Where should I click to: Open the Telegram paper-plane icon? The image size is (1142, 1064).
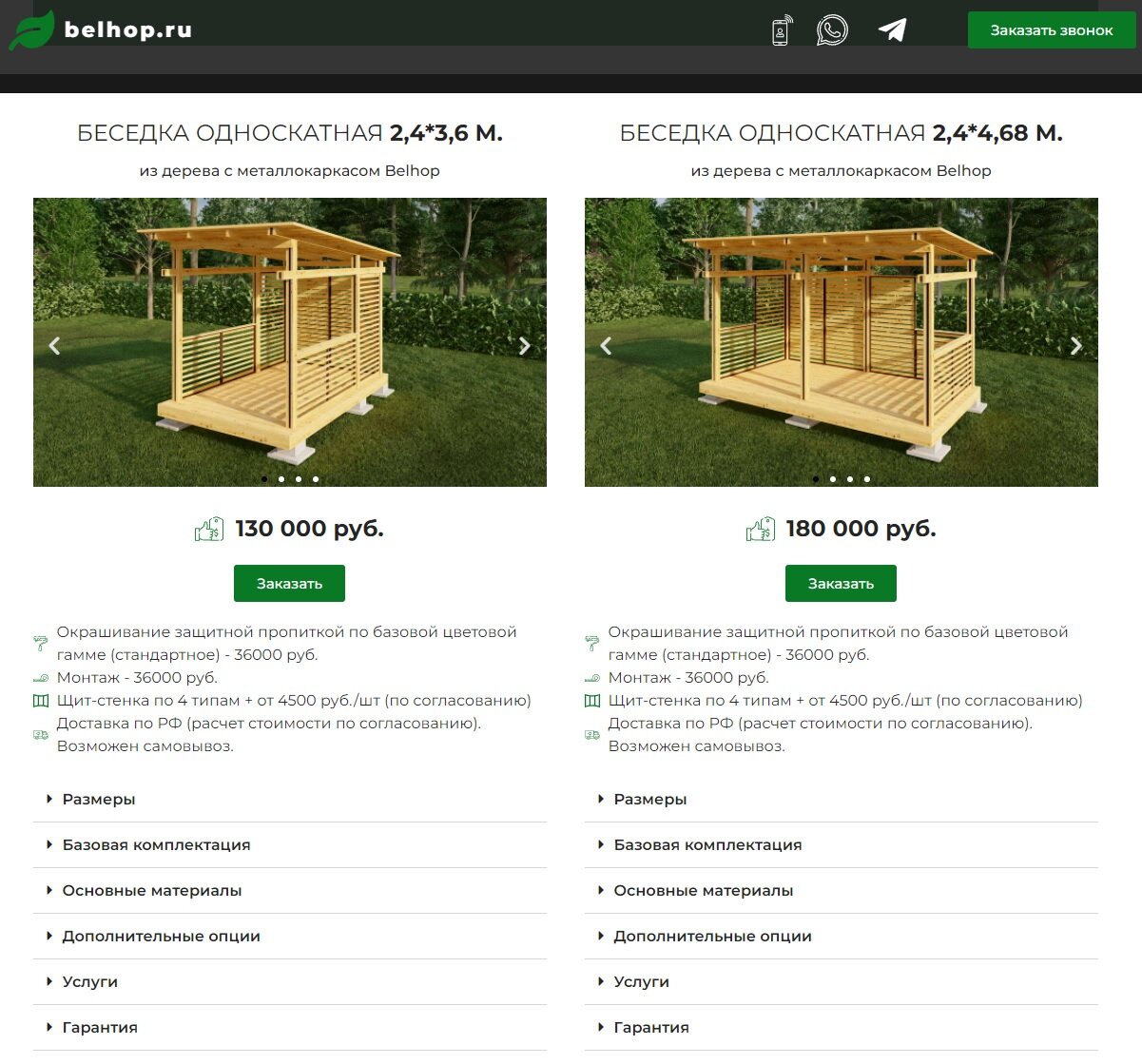[892, 30]
